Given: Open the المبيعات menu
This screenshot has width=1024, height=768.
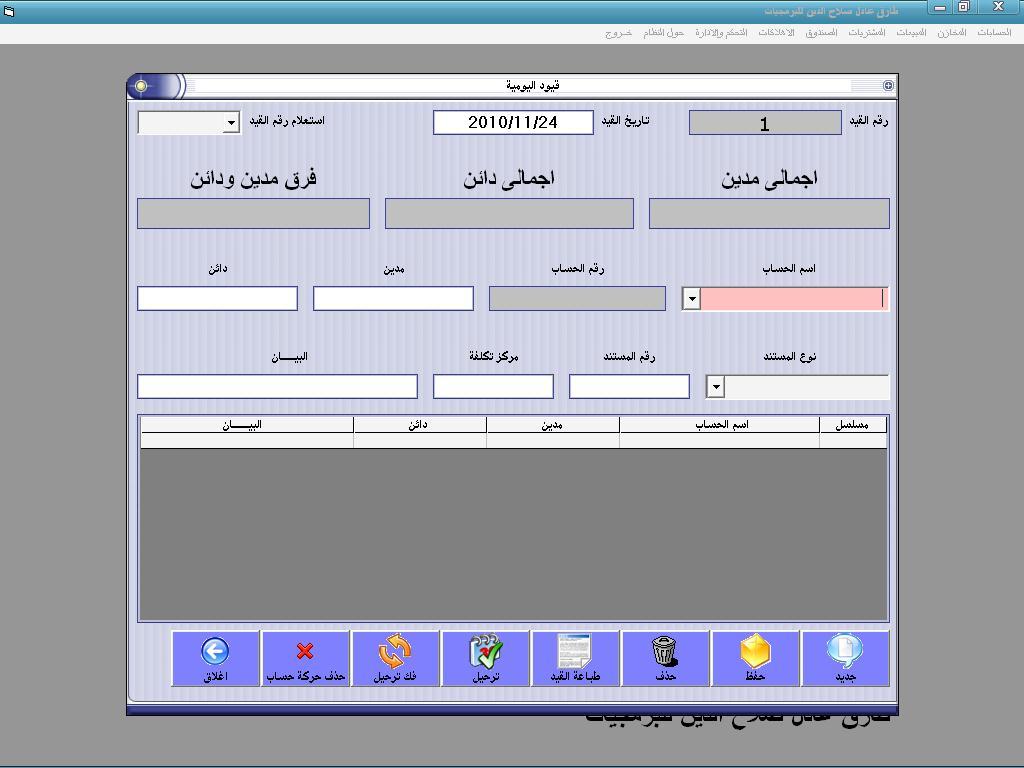Looking at the screenshot, I should (x=911, y=33).
